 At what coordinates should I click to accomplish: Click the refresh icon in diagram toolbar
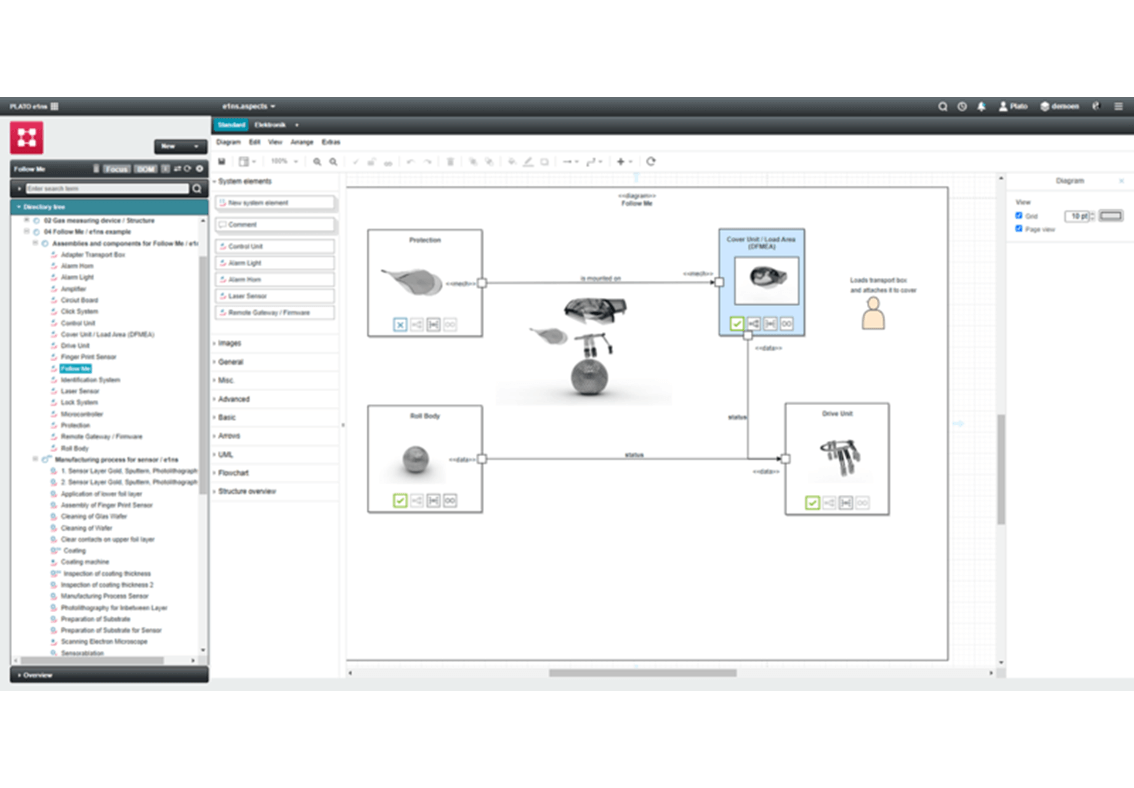pyautogui.click(x=651, y=161)
